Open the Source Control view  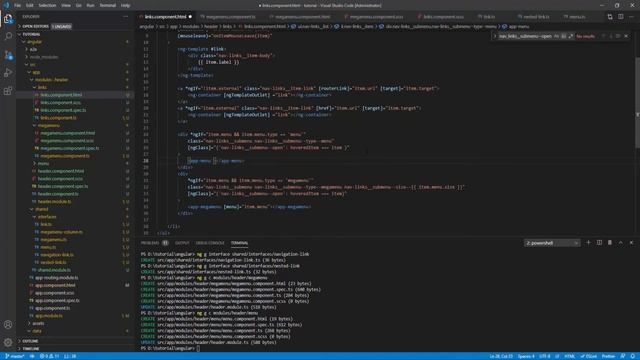(x=8, y=55)
